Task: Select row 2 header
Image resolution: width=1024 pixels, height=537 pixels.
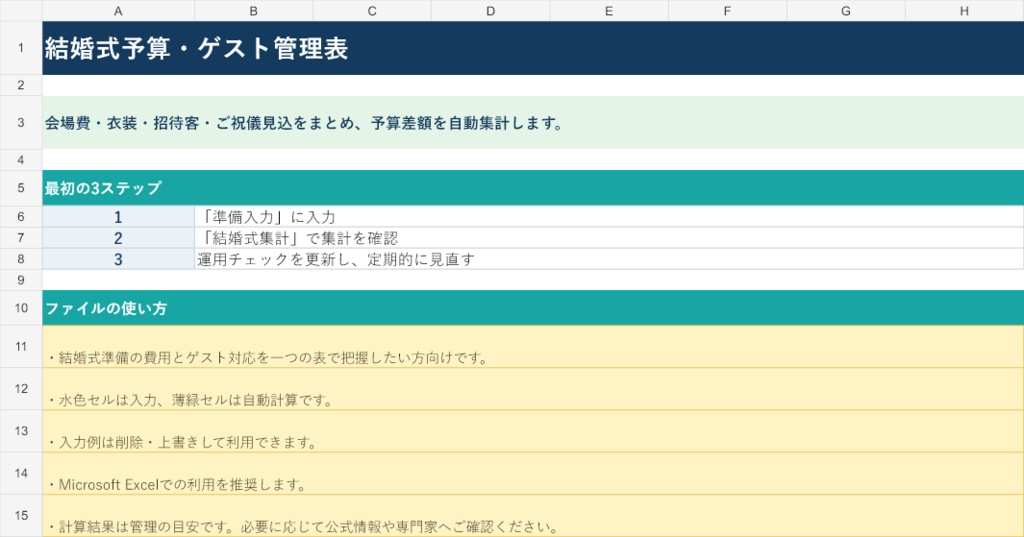Action: coord(21,85)
